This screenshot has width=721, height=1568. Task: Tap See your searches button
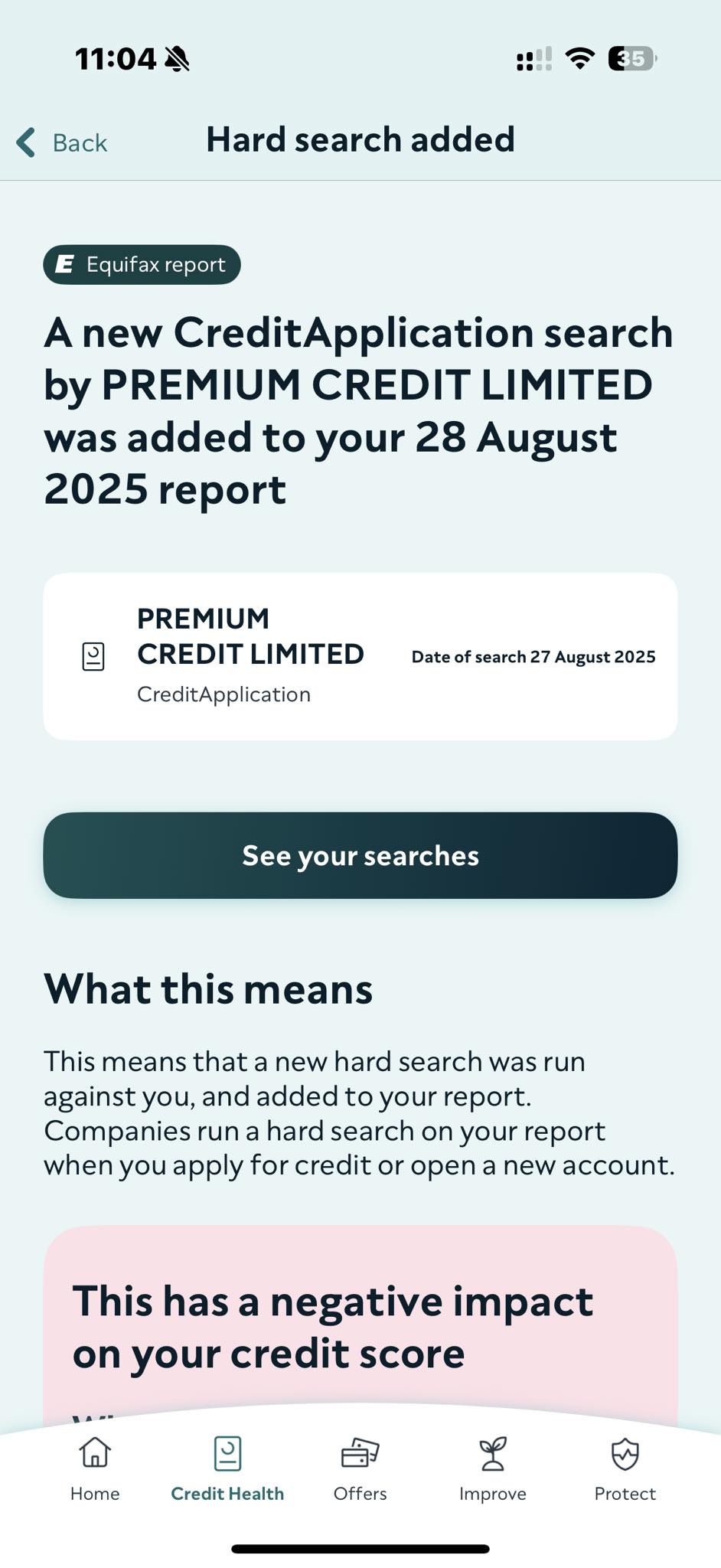360,855
